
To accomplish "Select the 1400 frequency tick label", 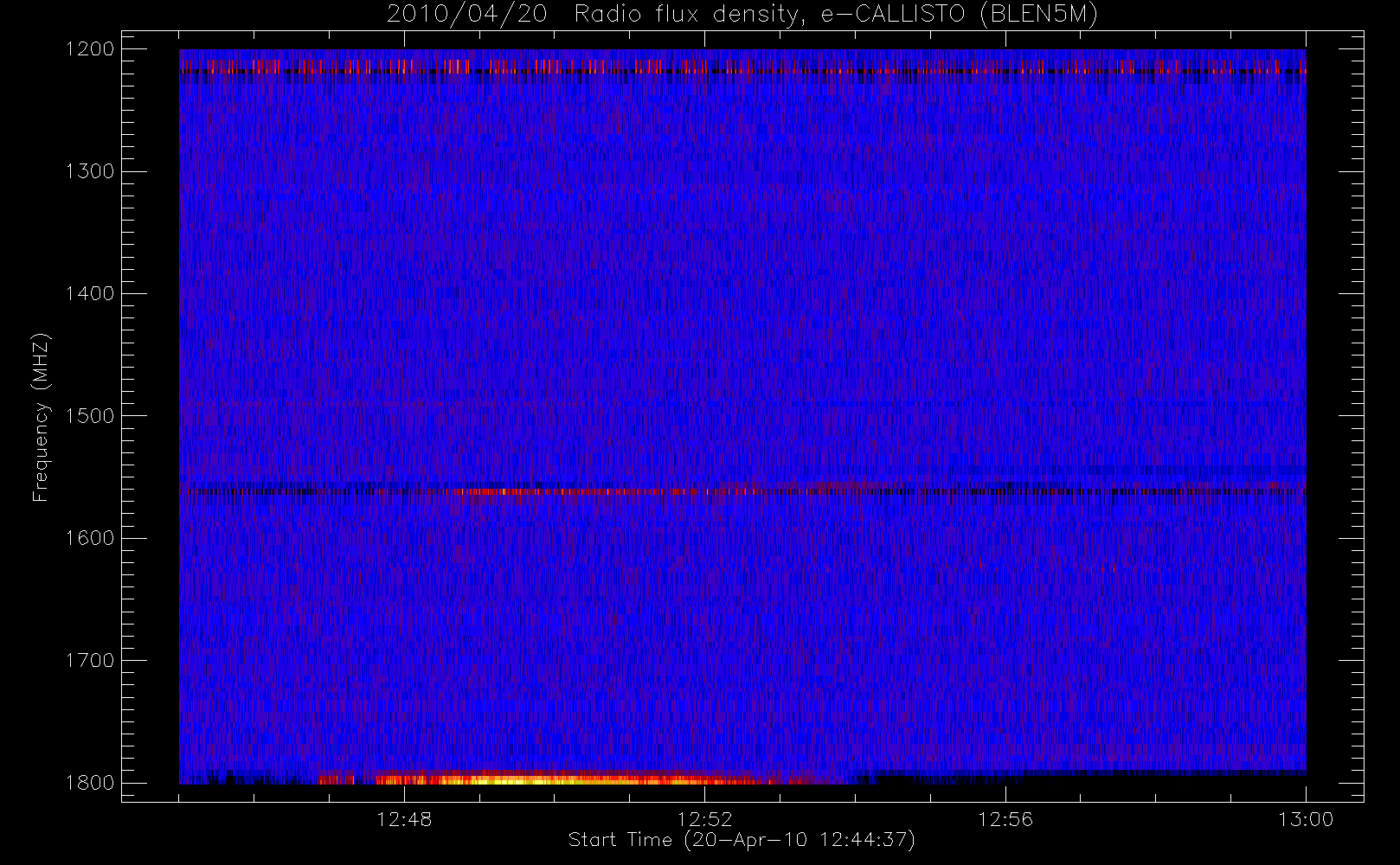I will click(90, 294).
